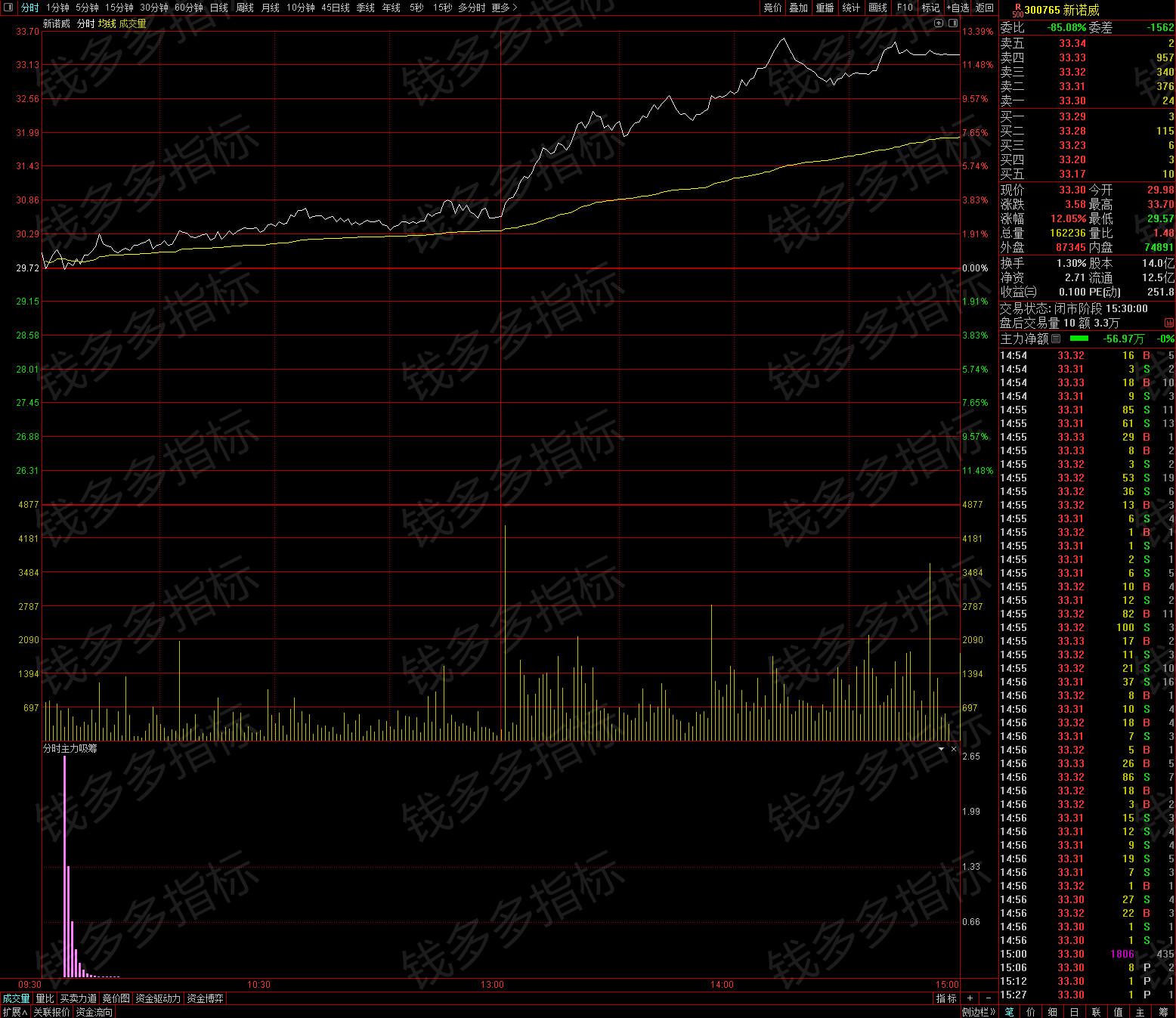Screen dimensions: 1176x1018
Task: Click the 画线 drawing tools button
Action: coord(878,8)
